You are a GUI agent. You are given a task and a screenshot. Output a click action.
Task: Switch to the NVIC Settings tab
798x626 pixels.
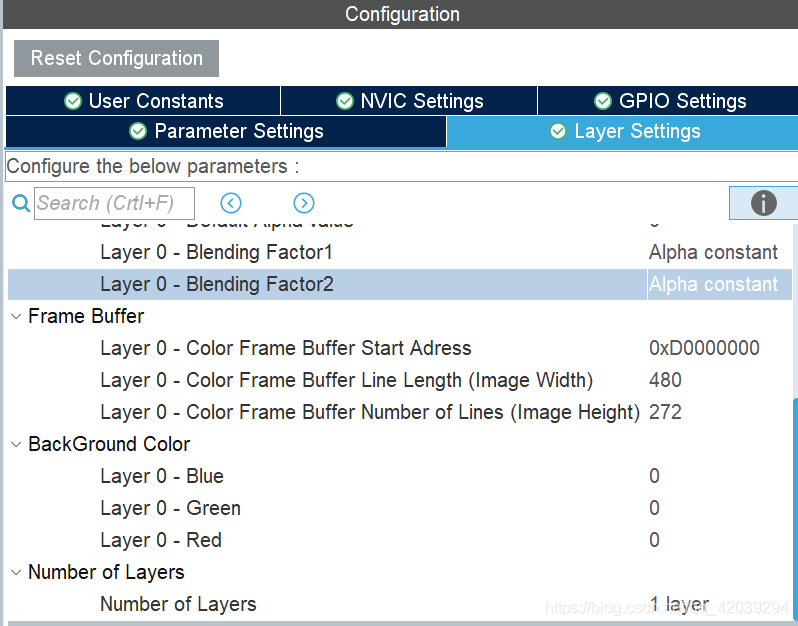pos(409,101)
